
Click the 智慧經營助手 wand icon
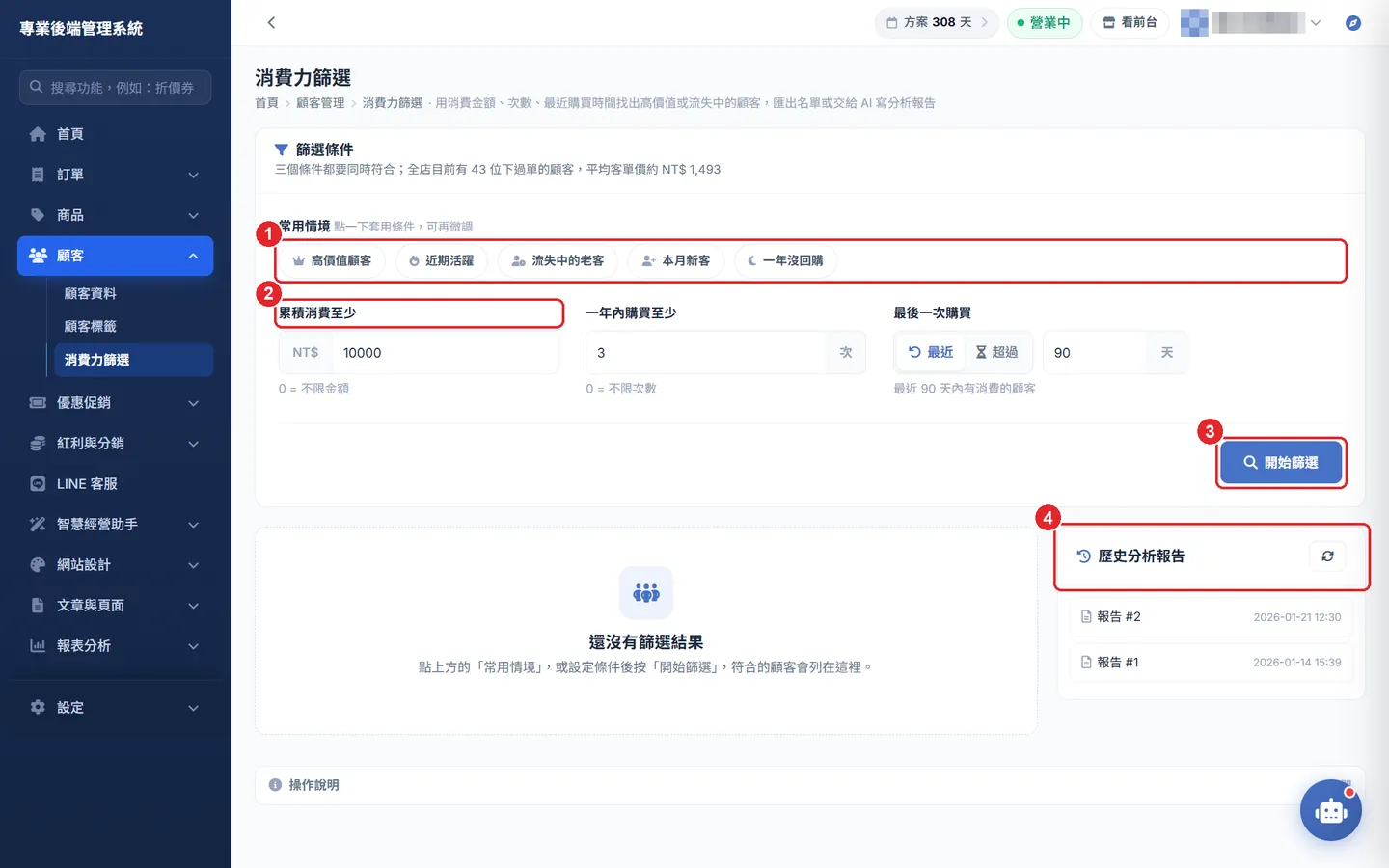38,524
